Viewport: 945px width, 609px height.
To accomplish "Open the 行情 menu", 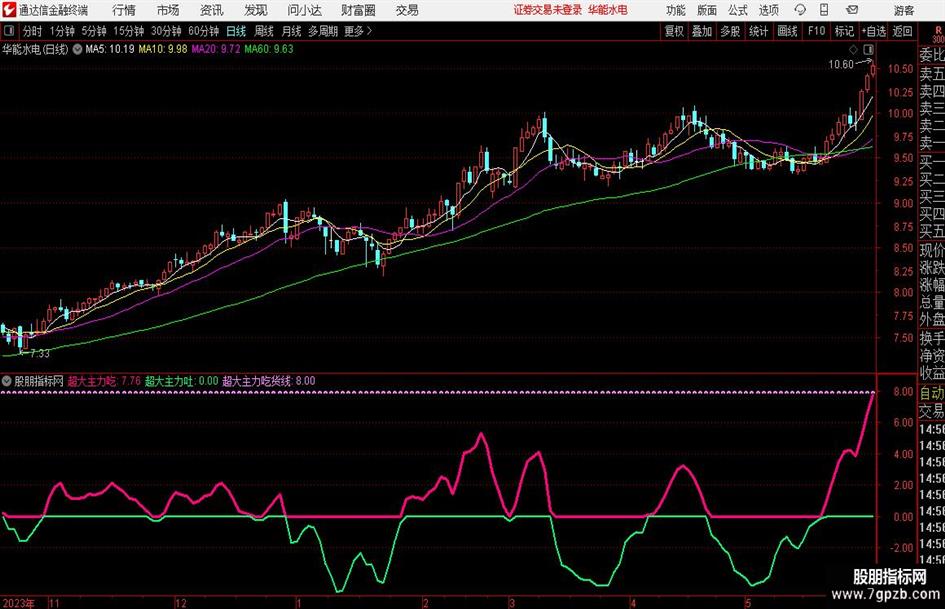I will click(124, 10).
